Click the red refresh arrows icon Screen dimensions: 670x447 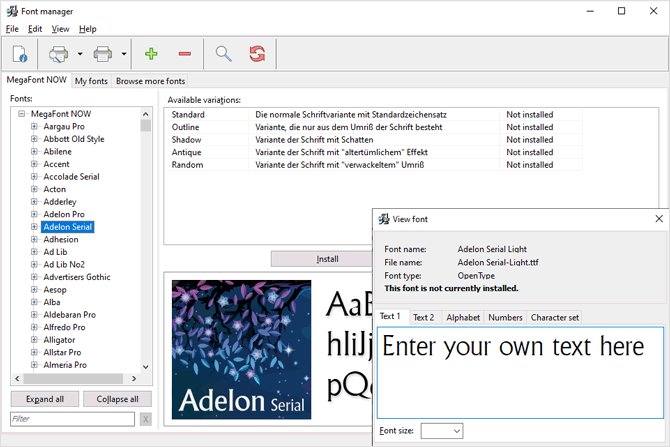[x=257, y=54]
